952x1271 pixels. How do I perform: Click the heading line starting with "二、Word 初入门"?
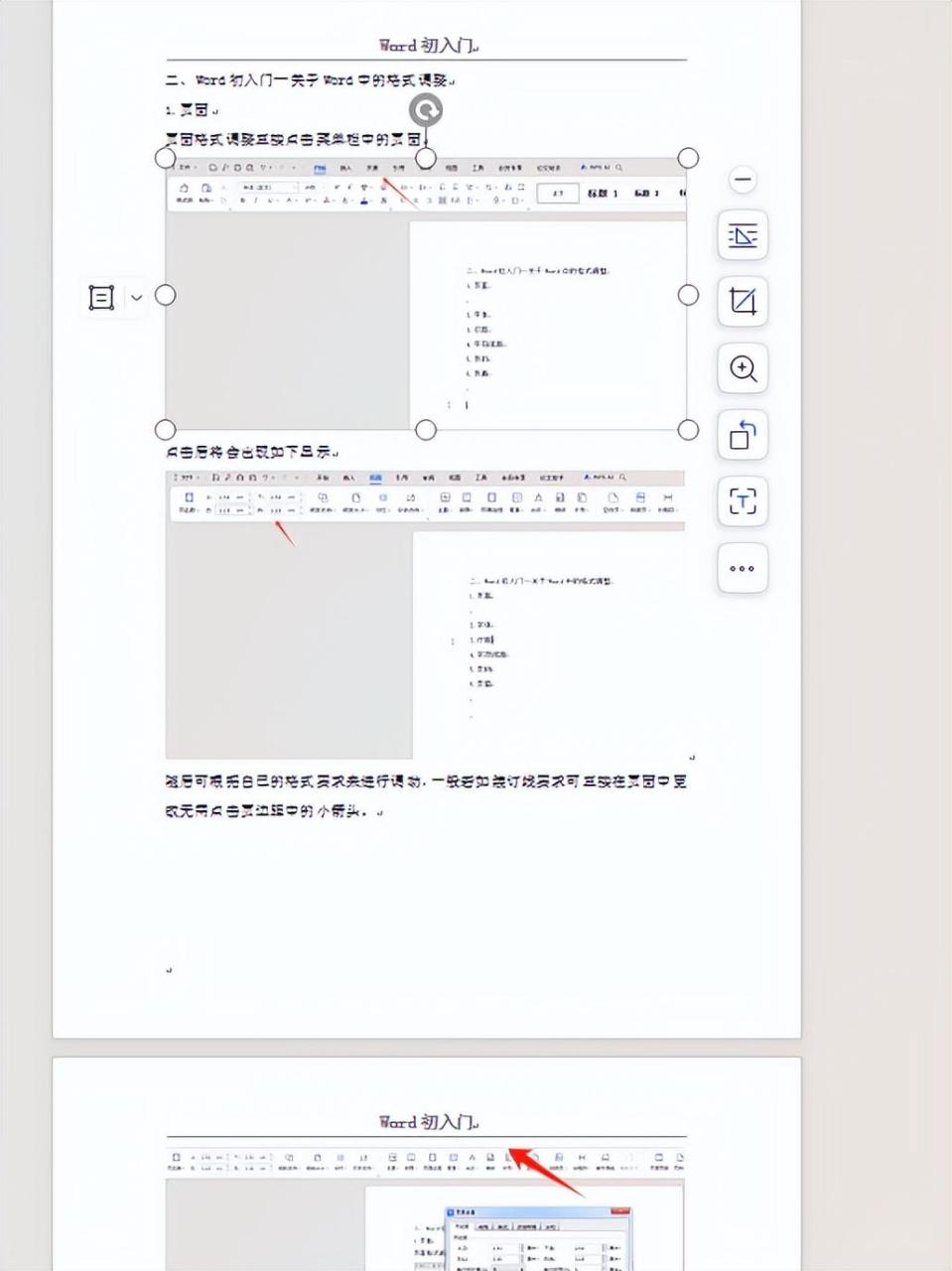310,79
